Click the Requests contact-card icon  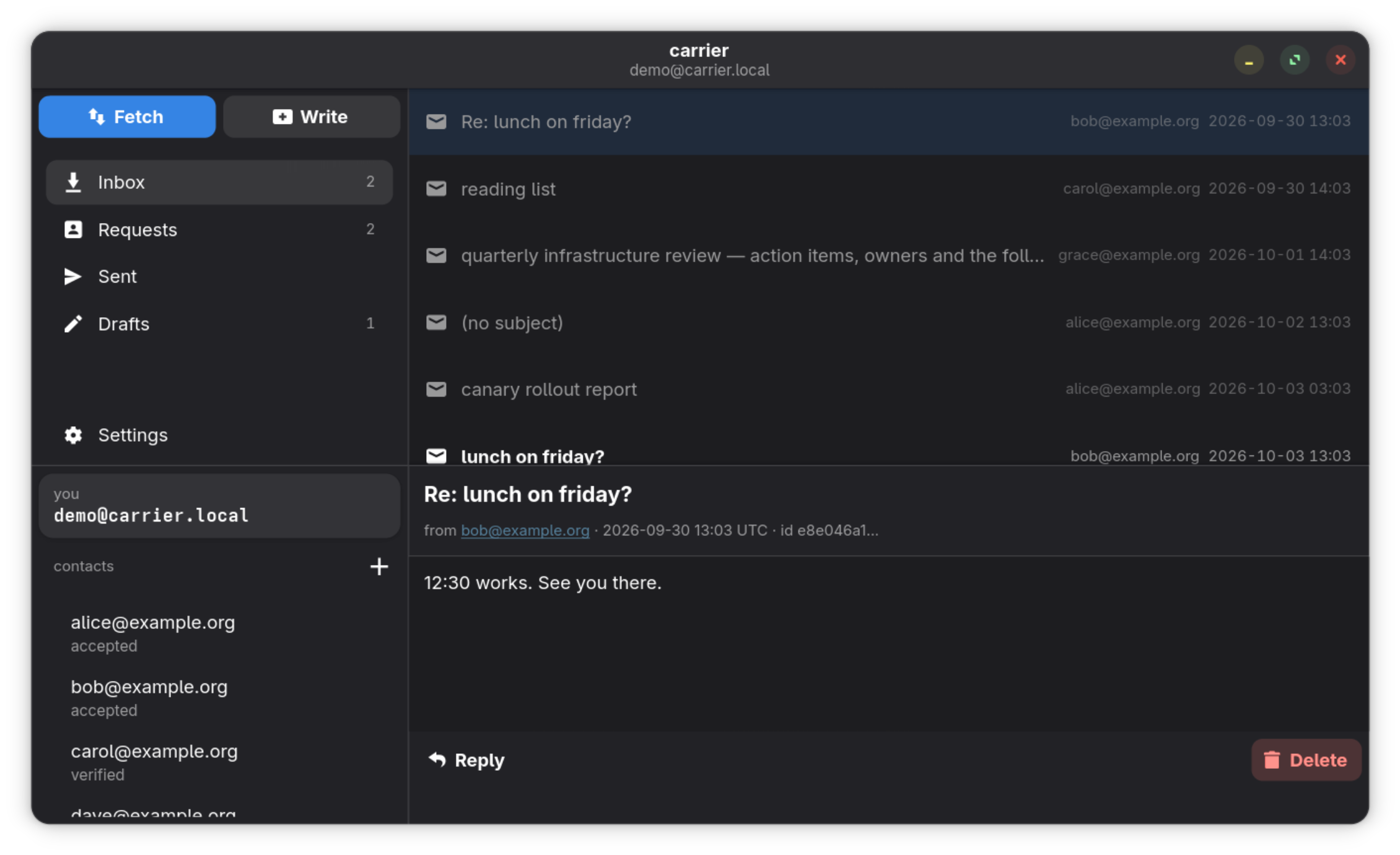(73, 229)
